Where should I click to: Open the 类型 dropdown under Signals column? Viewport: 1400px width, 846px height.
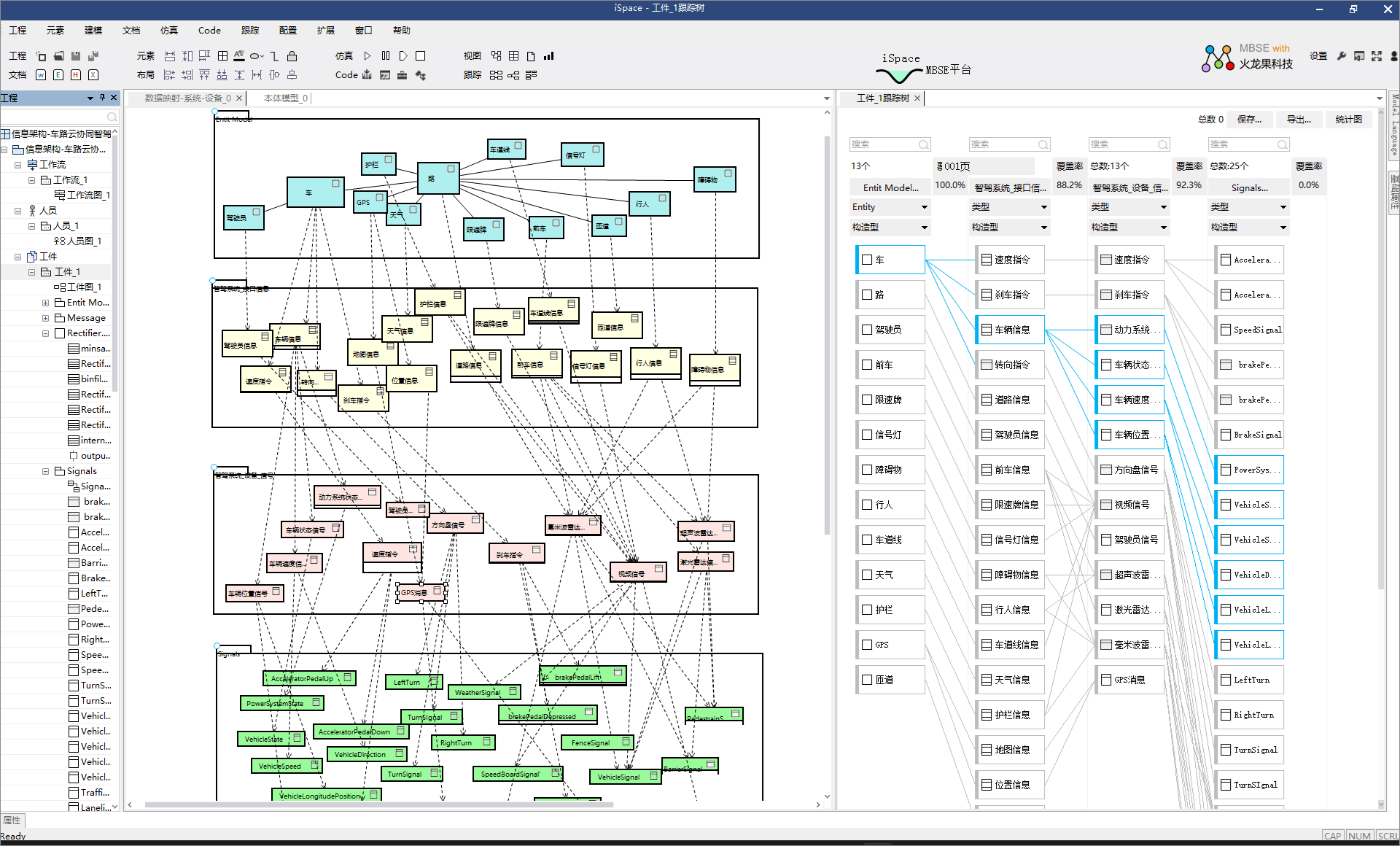click(x=1248, y=207)
